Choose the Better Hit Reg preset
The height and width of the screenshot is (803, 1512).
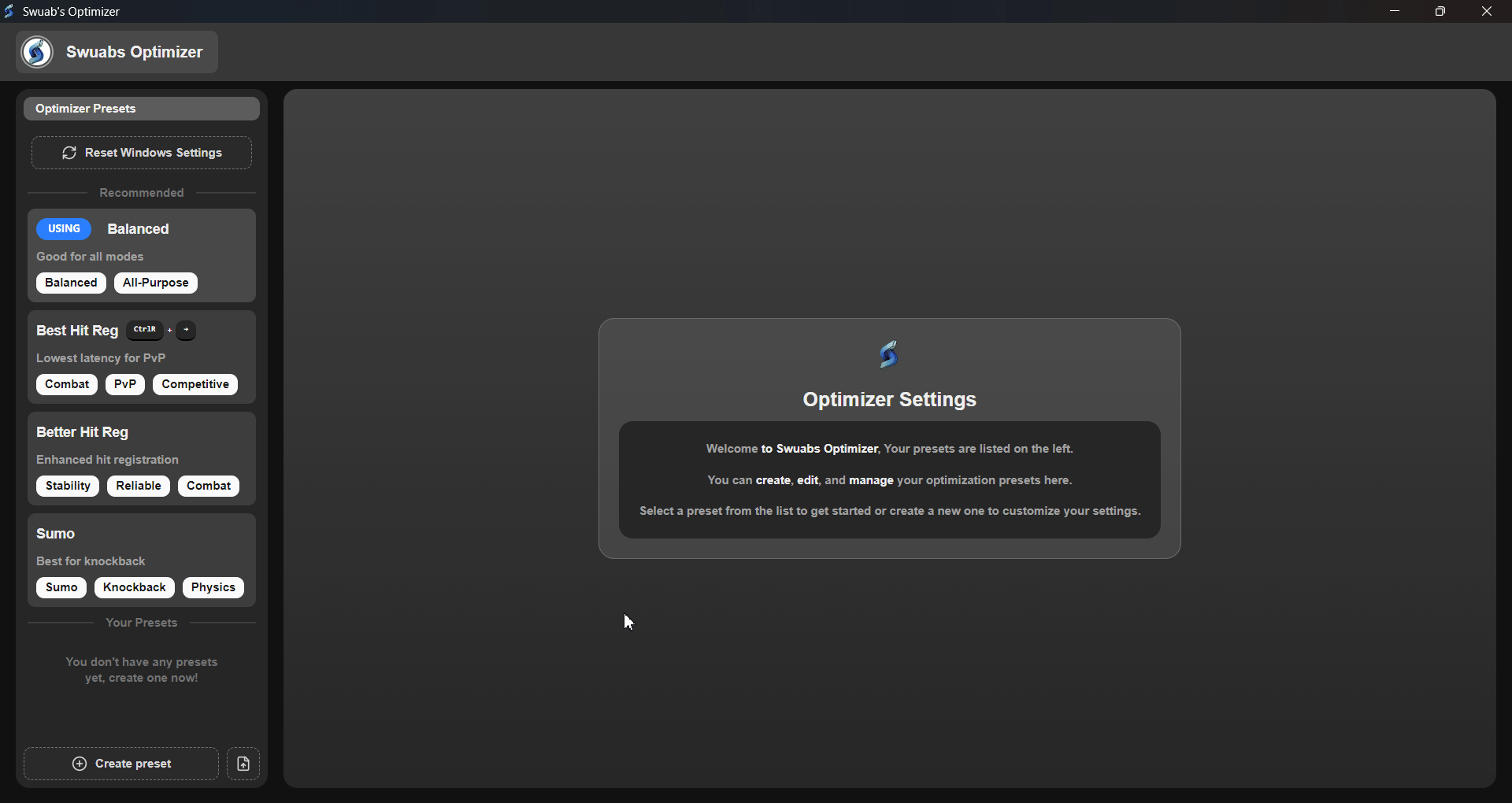[82, 432]
